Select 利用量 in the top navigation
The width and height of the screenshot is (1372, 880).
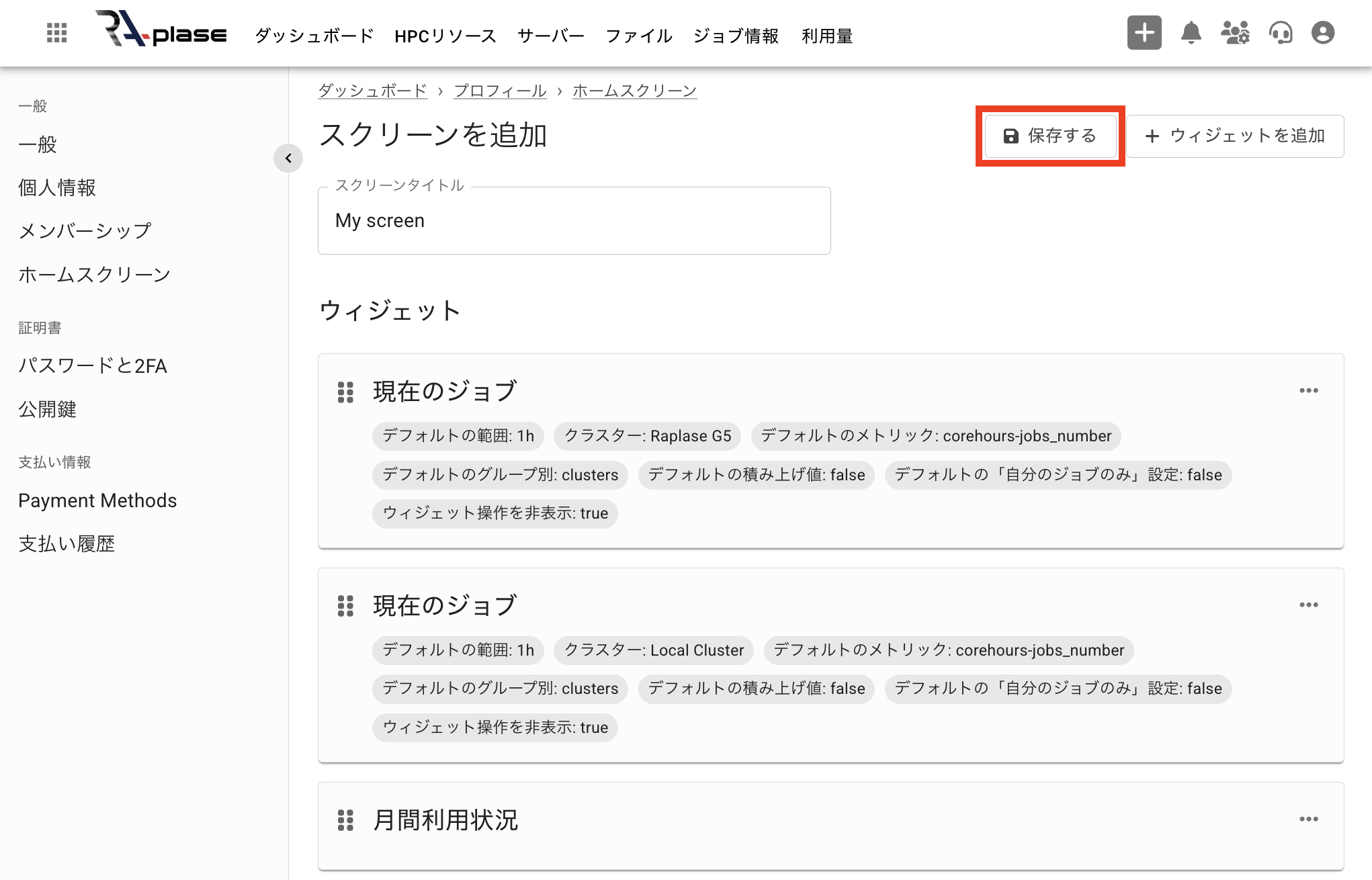coord(827,36)
